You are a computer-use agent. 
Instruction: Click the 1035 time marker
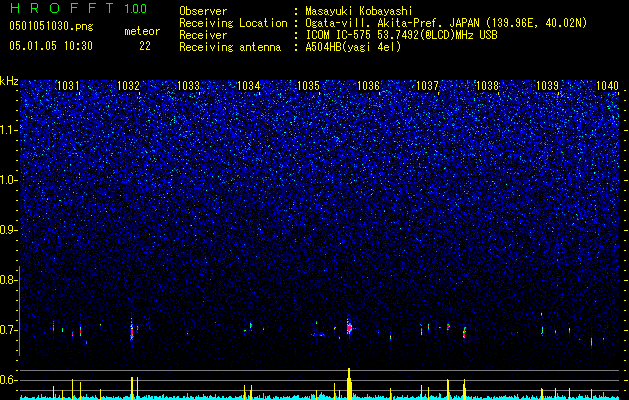[x=308, y=86]
